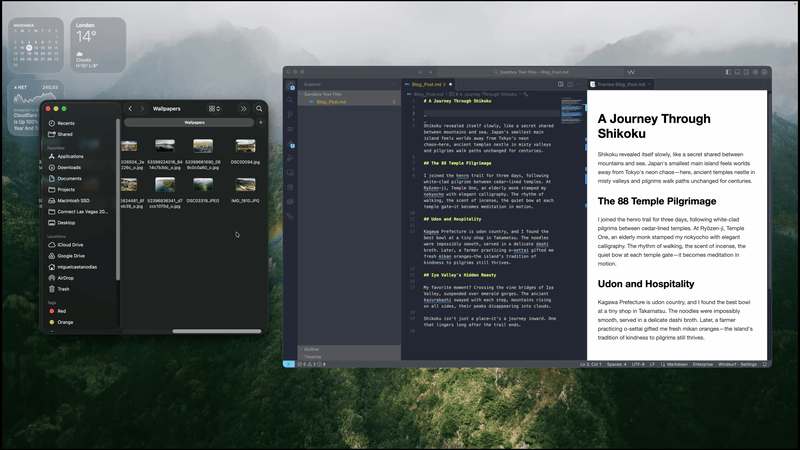Click the remote connection indicator in the status bar
800x450 pixels.
click(x=289, y=364)
